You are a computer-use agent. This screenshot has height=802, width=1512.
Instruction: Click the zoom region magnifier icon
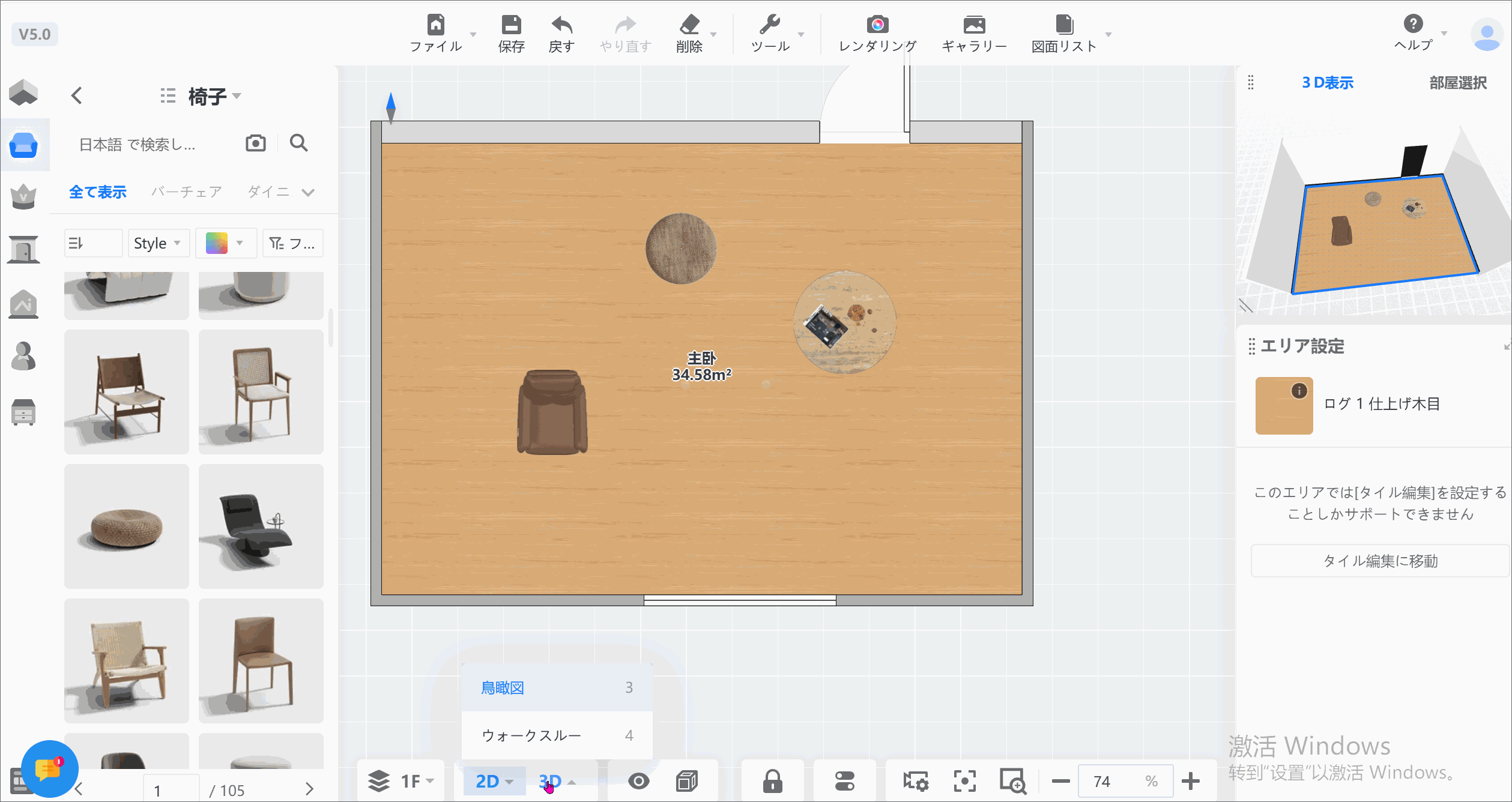tap(1012, 781)
